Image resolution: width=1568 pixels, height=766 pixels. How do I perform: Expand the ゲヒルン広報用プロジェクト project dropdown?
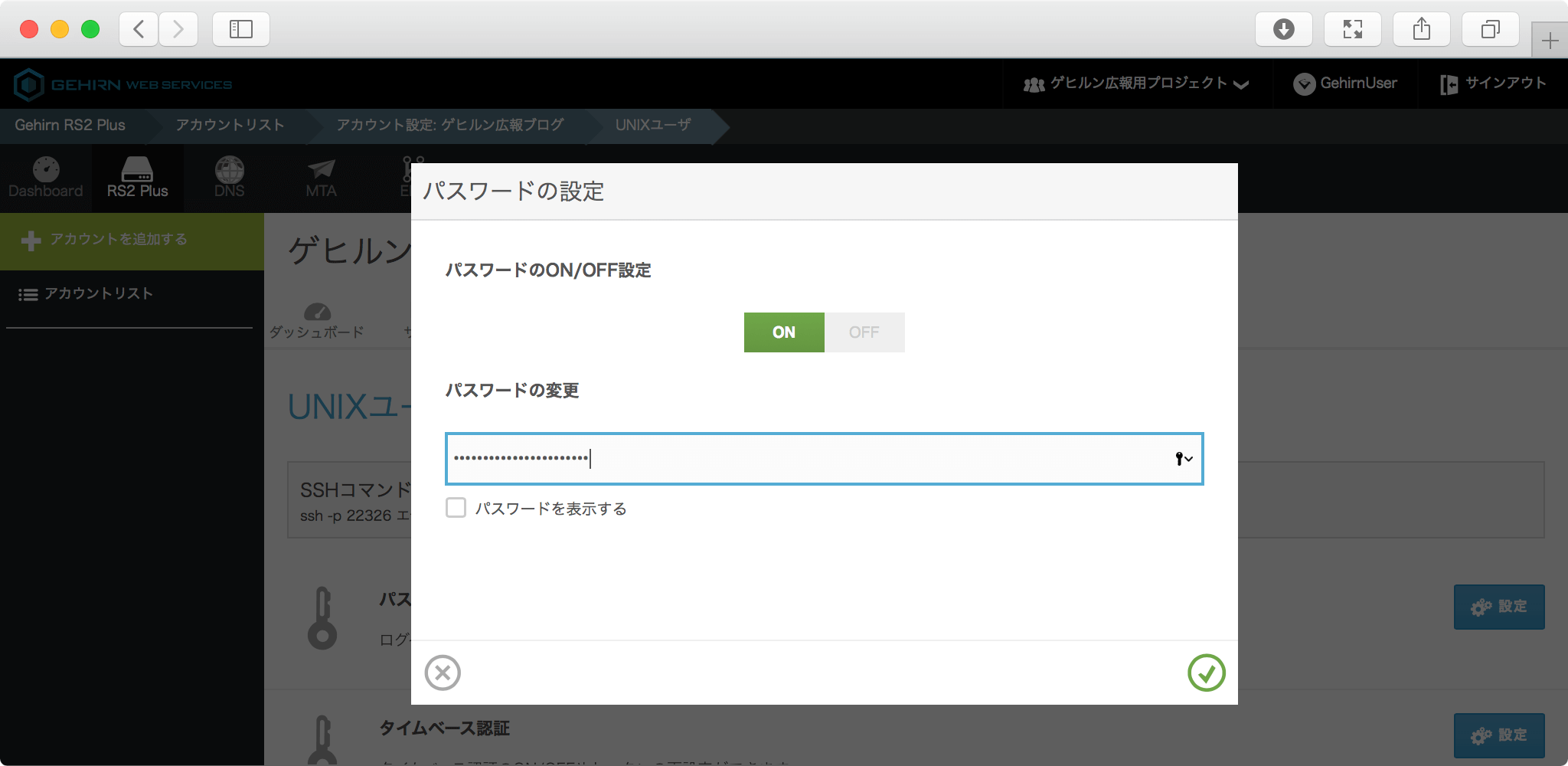[x=1136, y=83]
